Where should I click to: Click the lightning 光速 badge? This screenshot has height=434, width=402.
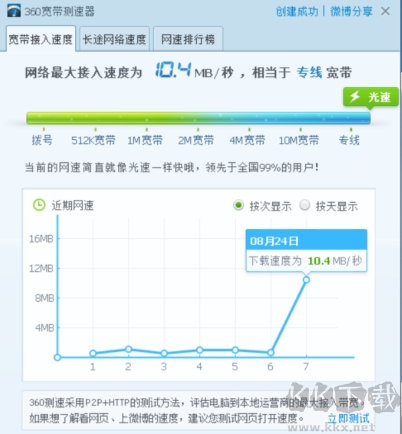pos(371,97)
